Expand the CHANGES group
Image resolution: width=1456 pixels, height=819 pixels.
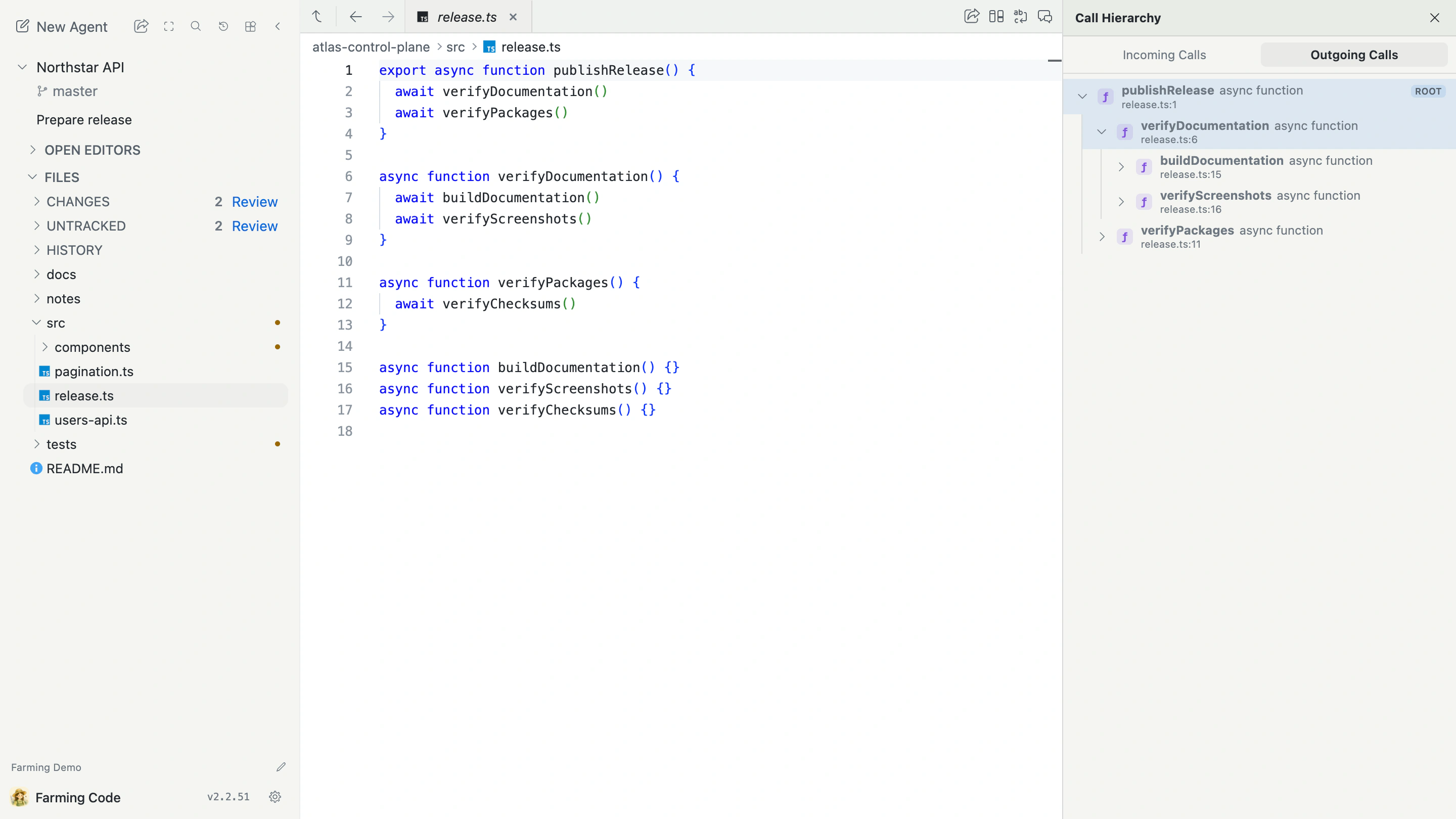pyautogui.click(x=37, y=201)
